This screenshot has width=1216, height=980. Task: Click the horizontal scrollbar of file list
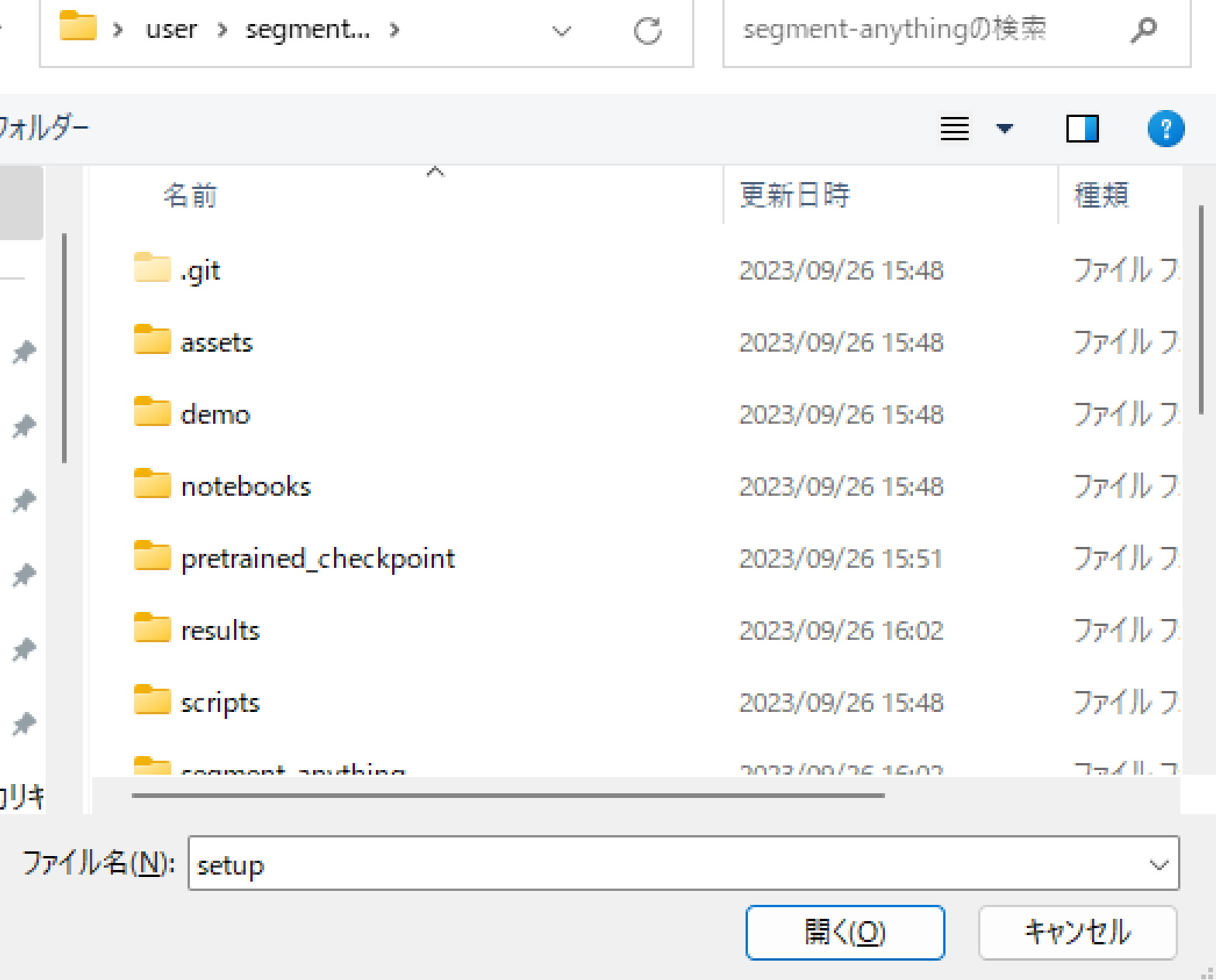508,795
